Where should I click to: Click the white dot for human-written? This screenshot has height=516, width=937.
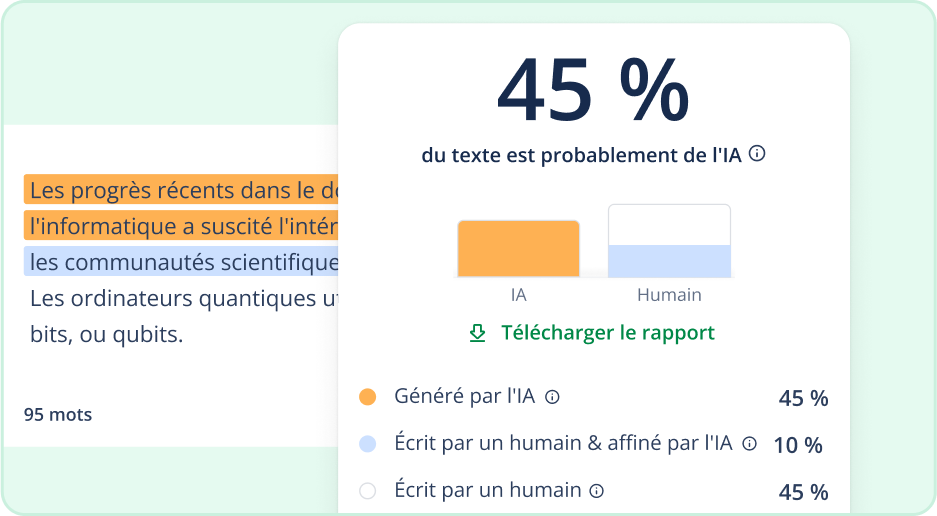pyautogui.click(x=367, y=491)
